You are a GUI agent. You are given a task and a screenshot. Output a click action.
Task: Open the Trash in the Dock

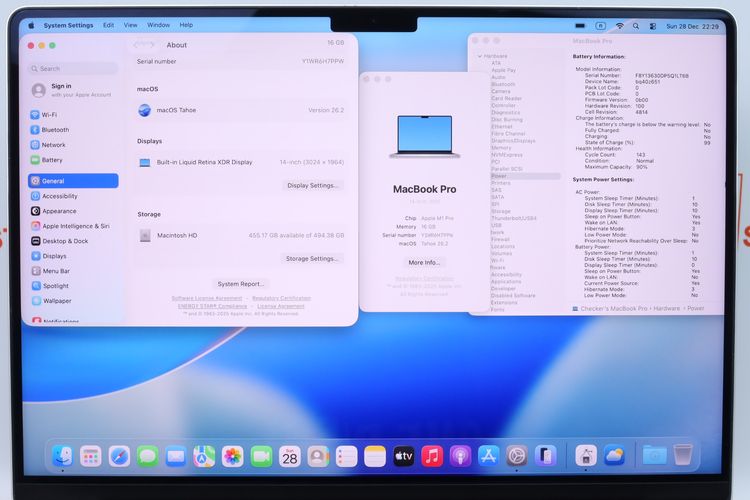pos(683,455)
